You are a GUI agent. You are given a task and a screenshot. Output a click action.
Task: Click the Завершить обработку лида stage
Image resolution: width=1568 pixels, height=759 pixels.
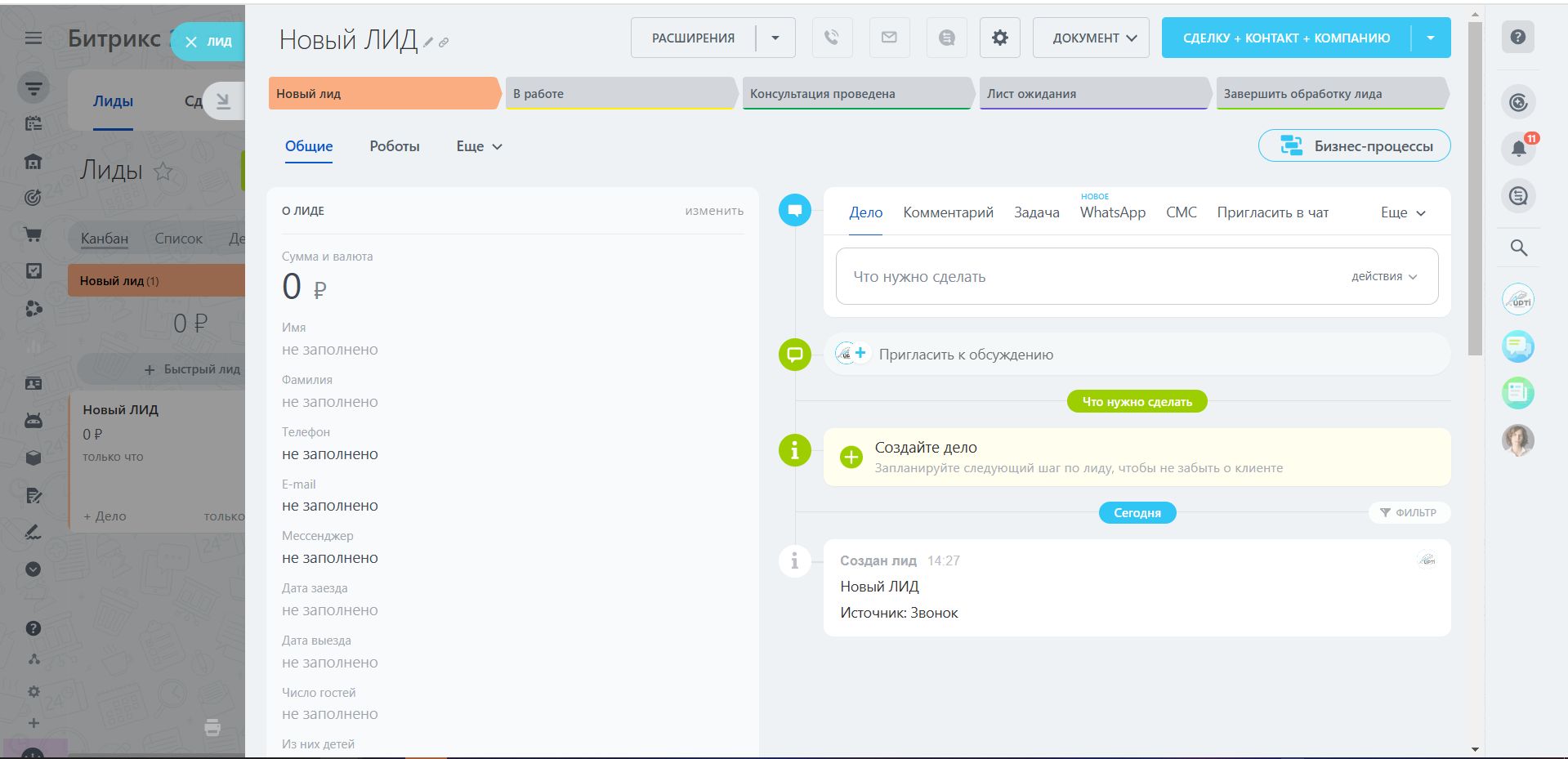pos(1332,93)
